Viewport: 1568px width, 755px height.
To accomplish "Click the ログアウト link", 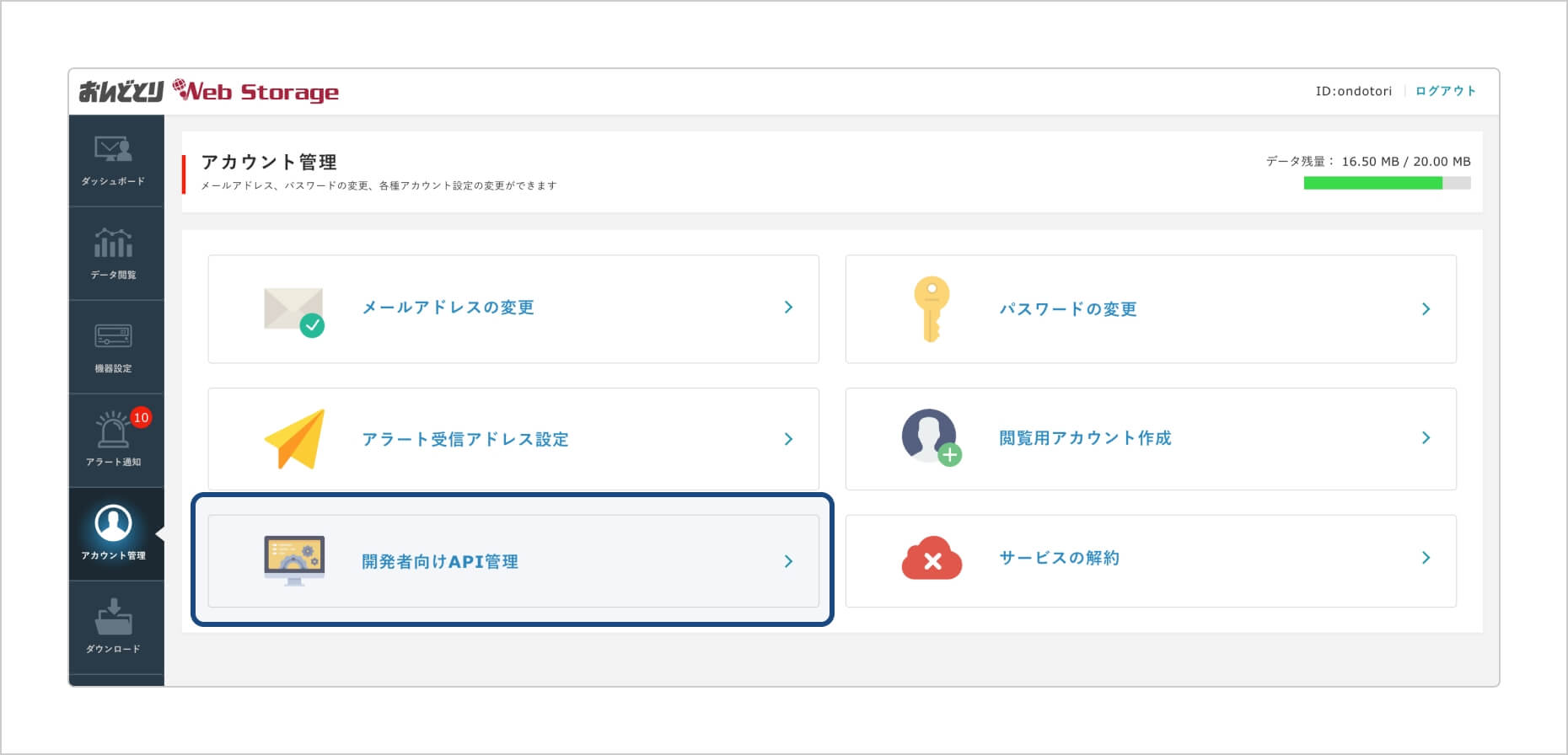I will pos(1446,91).
